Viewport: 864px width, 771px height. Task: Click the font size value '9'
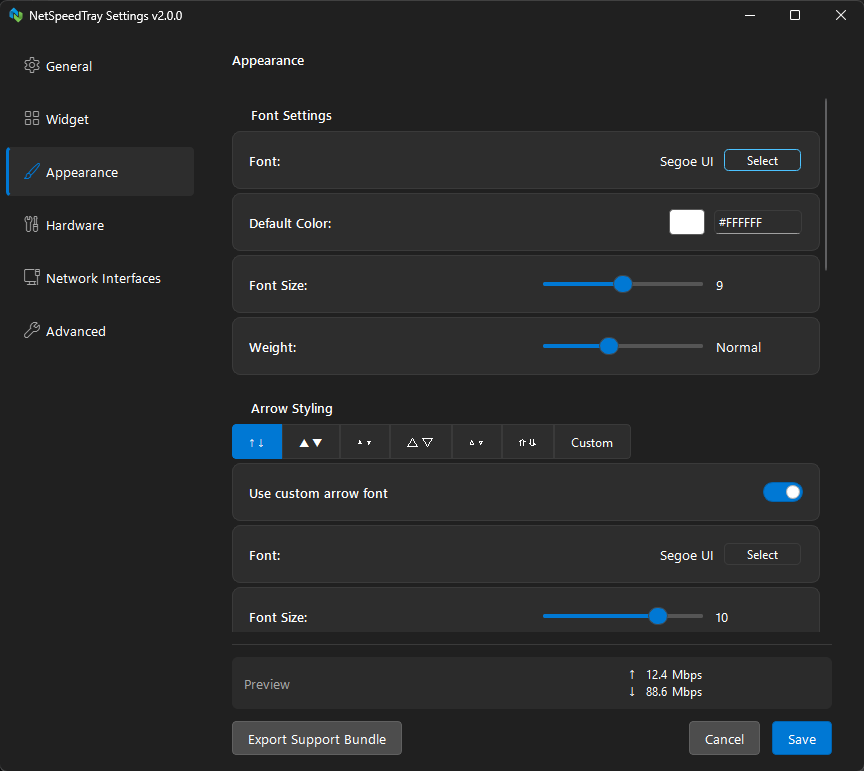pos(719,285)
